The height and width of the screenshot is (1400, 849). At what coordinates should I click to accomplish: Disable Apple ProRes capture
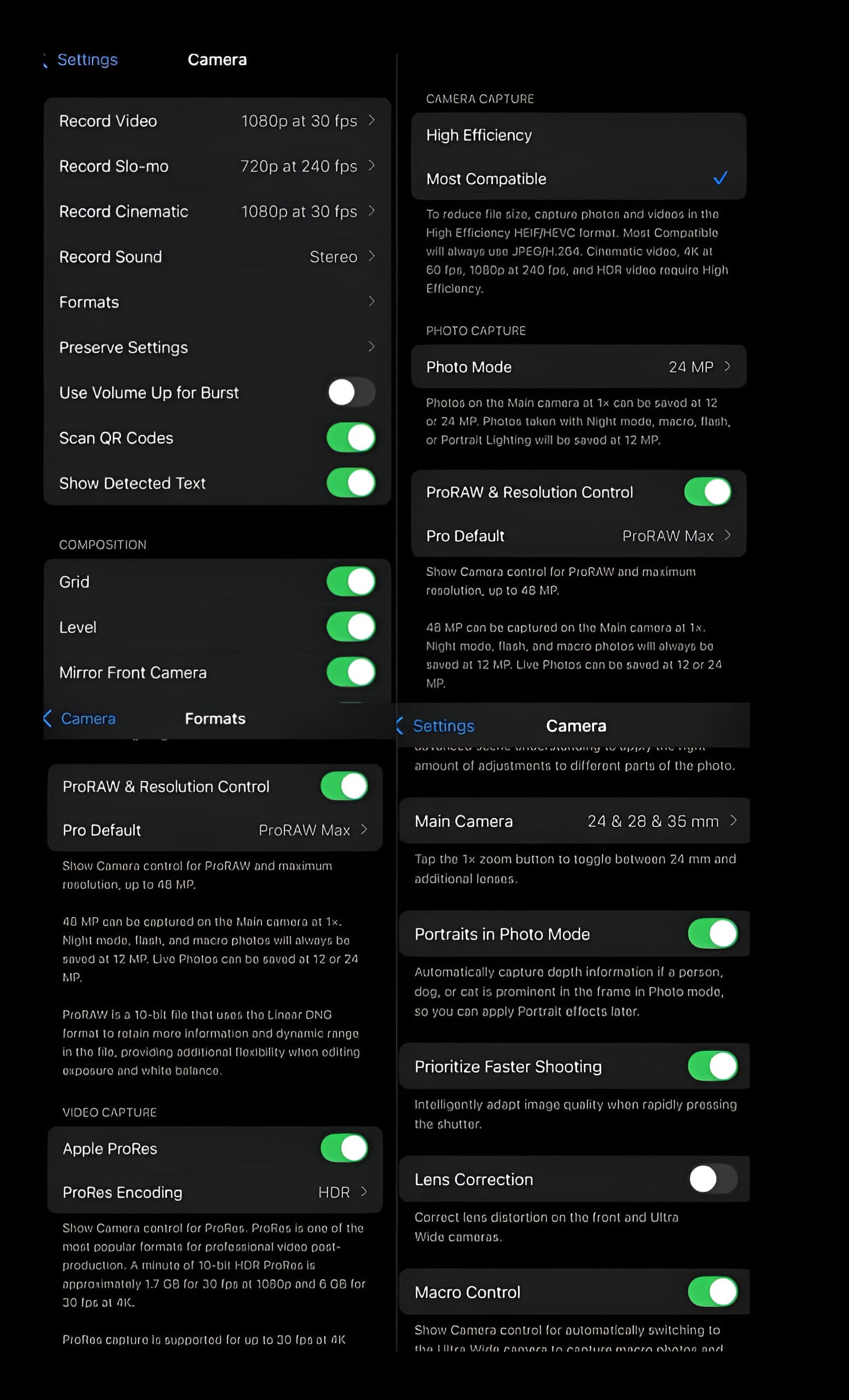tap(342, 1148)
